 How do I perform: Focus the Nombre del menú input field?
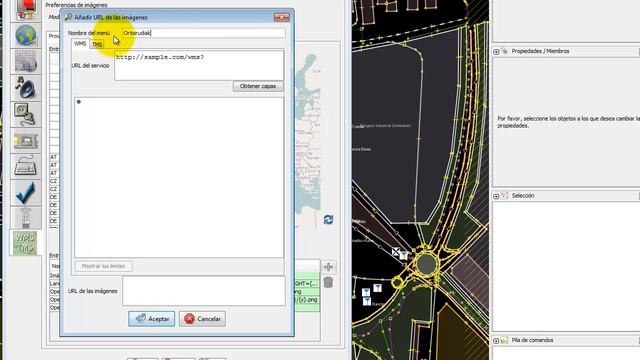pos(204,33)
